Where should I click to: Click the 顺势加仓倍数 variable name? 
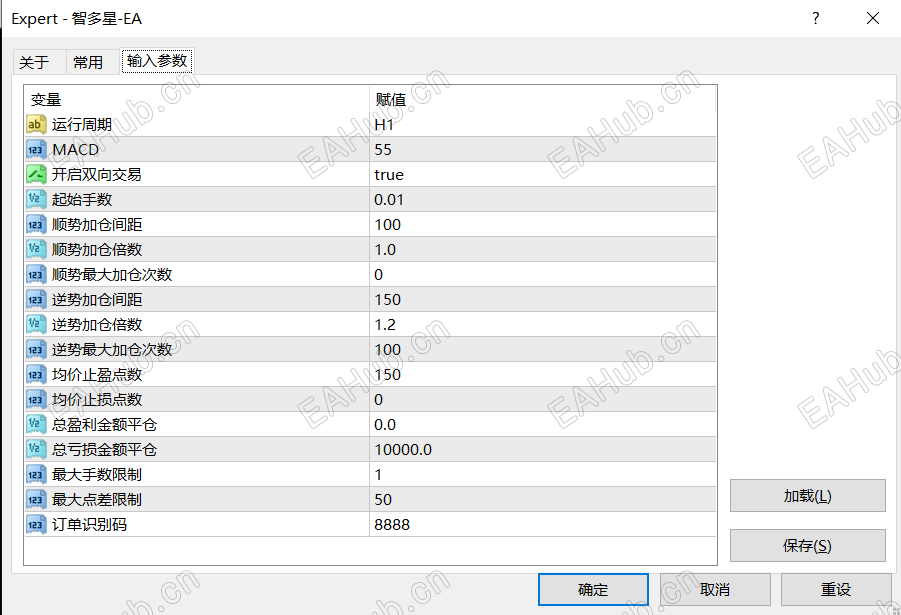[97, 249]
